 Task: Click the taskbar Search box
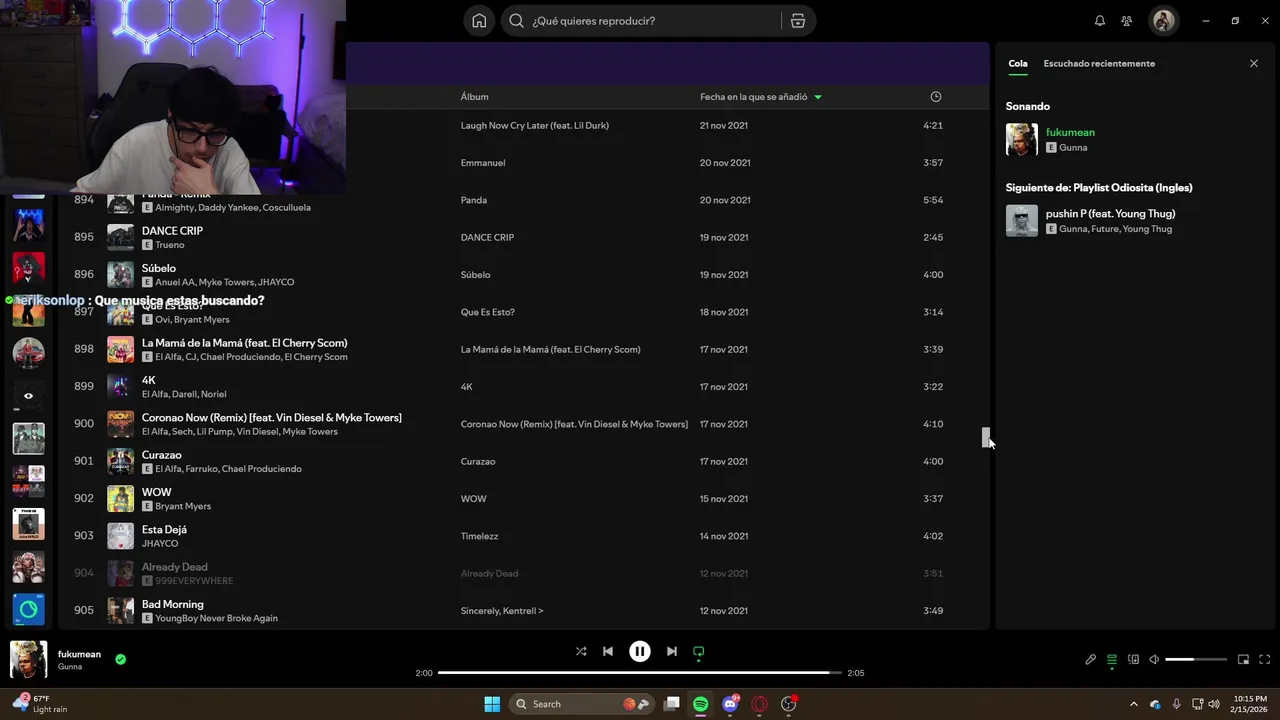pos(582,704)
